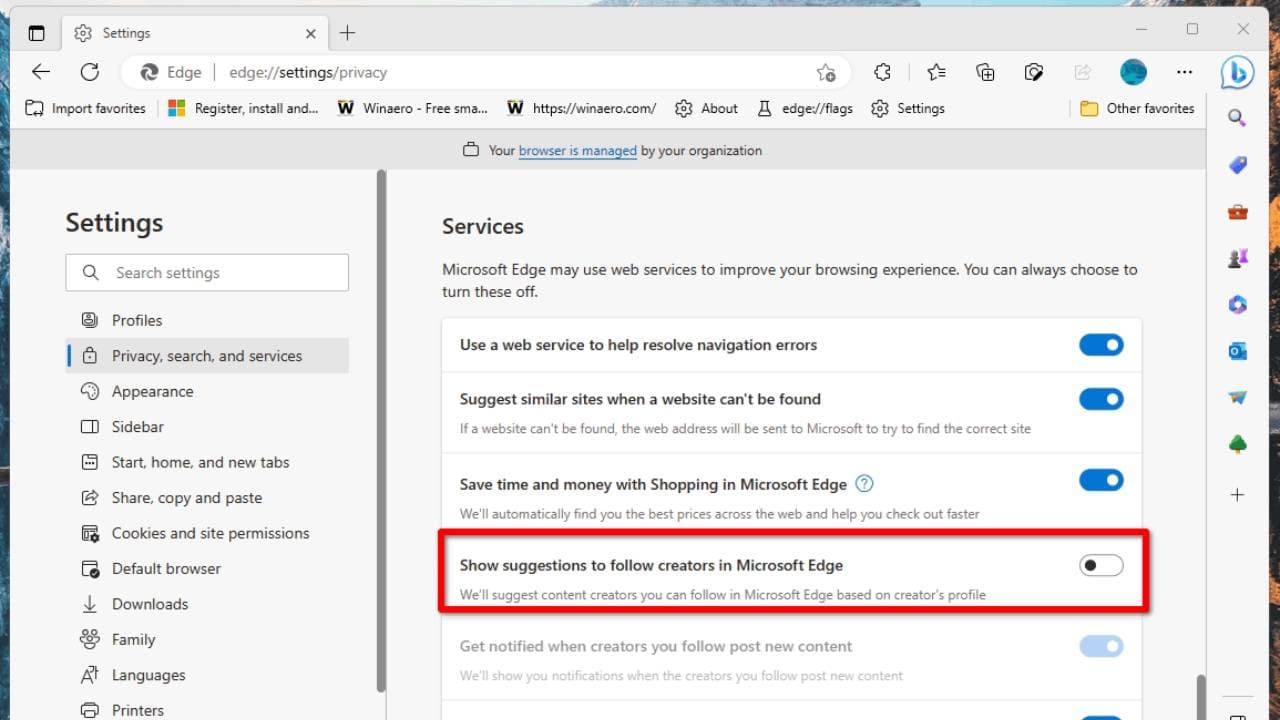Toggle Suggest similar sites switch

tap(1101, 399)
